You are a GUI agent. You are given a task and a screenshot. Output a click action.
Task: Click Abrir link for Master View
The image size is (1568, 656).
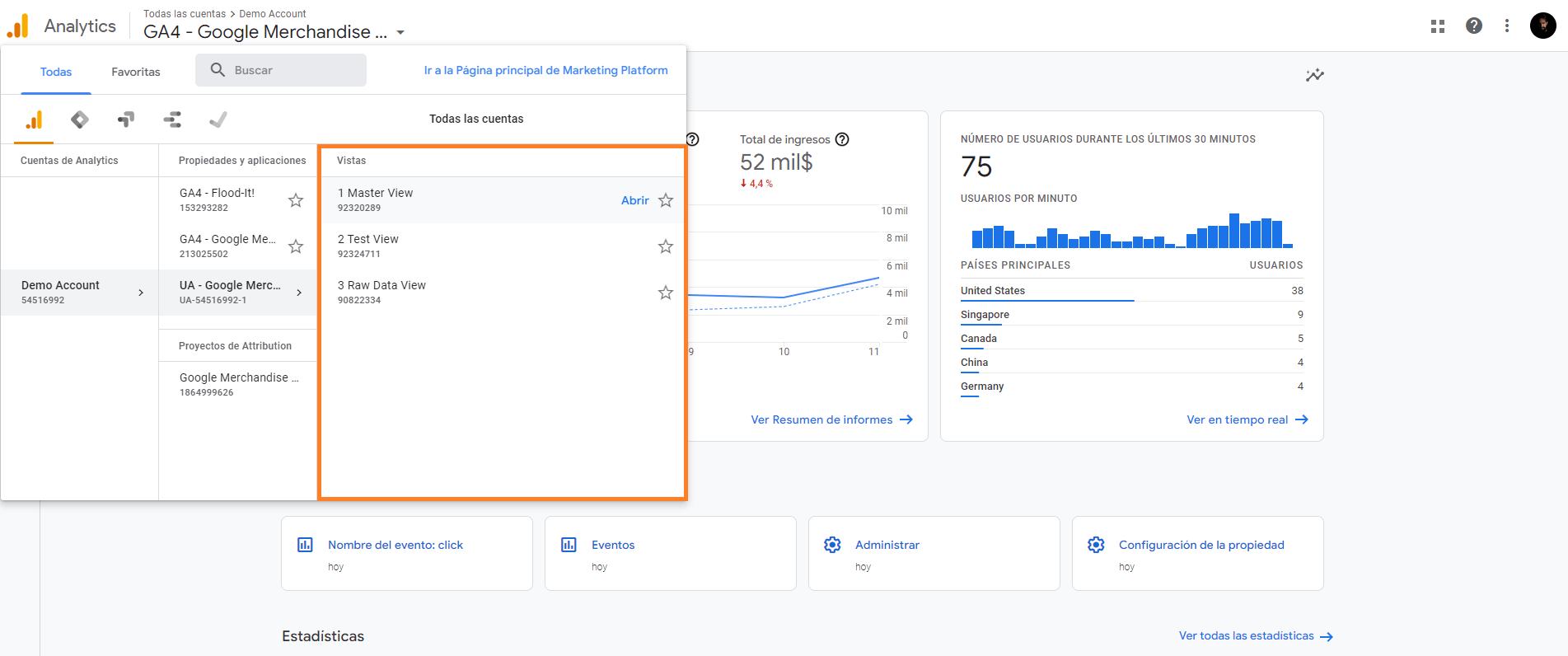click(x=634, y=200)
